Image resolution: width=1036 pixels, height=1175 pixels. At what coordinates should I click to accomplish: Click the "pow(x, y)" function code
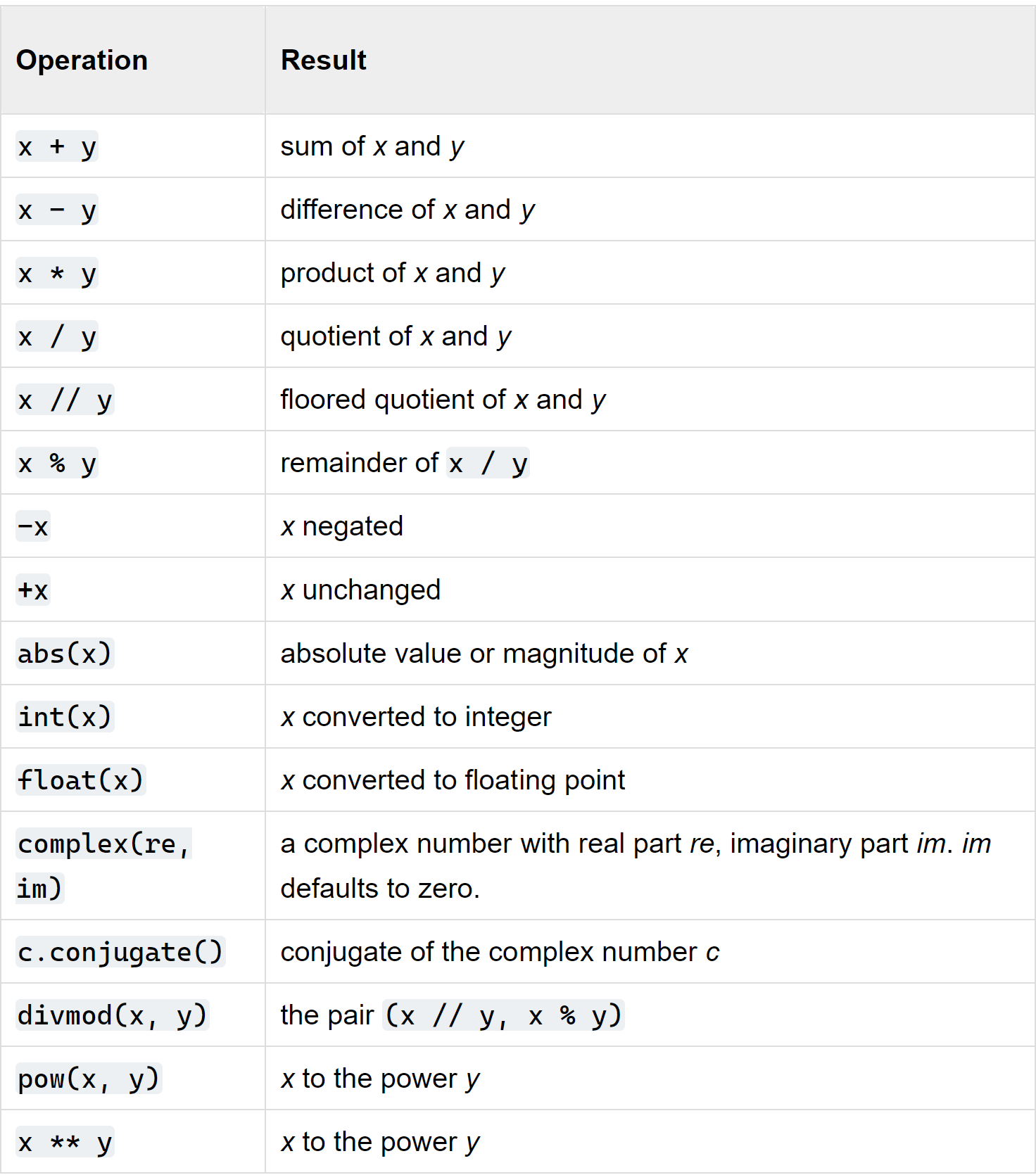coord(89,1079)
